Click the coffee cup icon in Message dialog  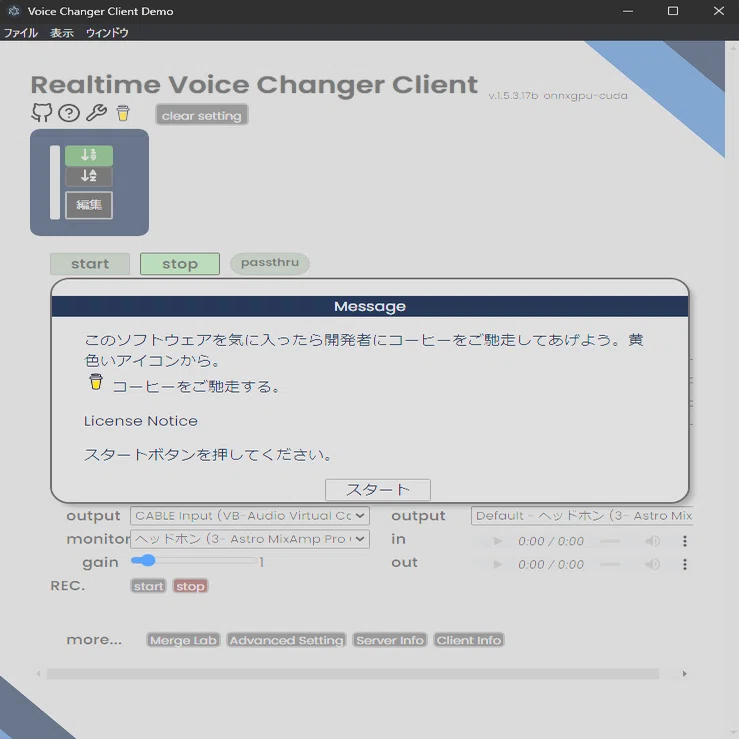pyautogui.click(x=96, y=382)
